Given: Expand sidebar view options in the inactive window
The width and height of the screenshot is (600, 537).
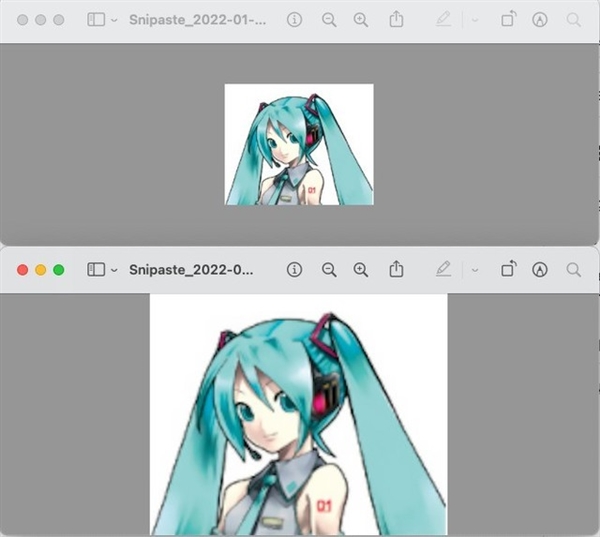Looking at the screenshot, I should pos(114,19).
